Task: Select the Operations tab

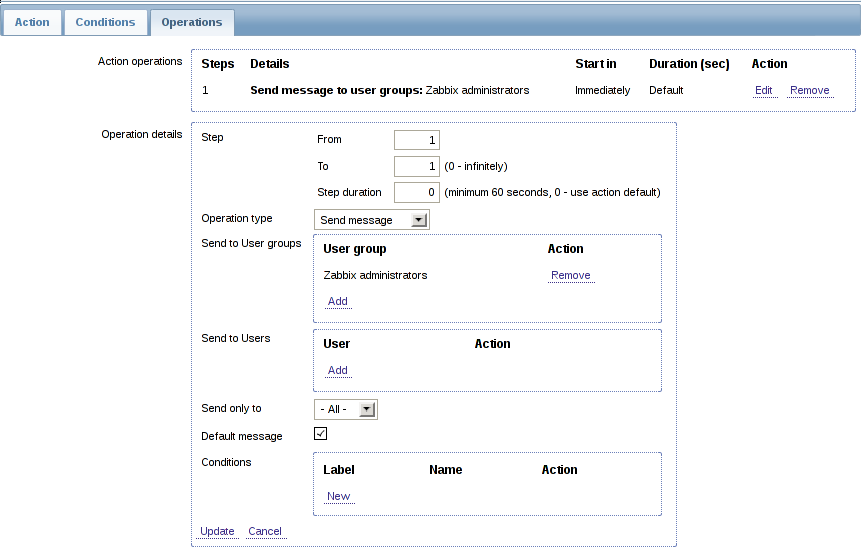Action: [192, 22]
